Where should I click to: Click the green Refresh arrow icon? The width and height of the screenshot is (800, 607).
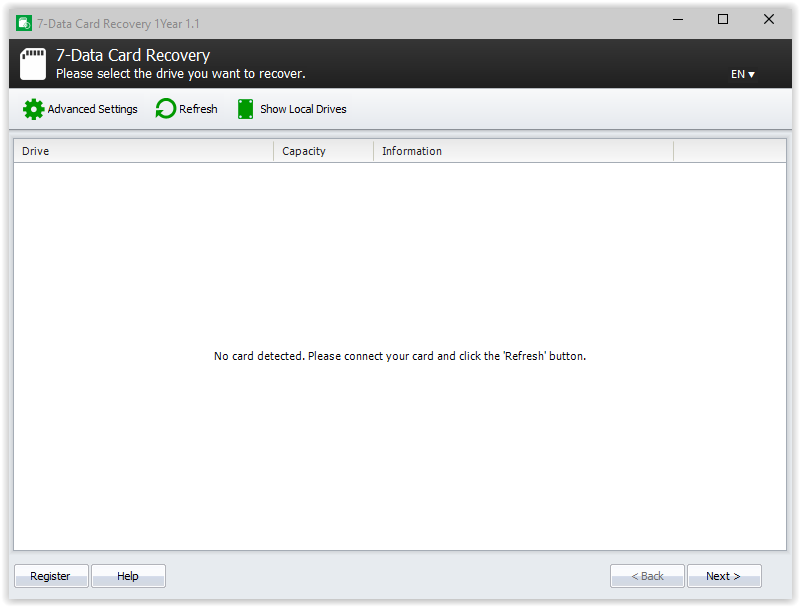point(165,109)
